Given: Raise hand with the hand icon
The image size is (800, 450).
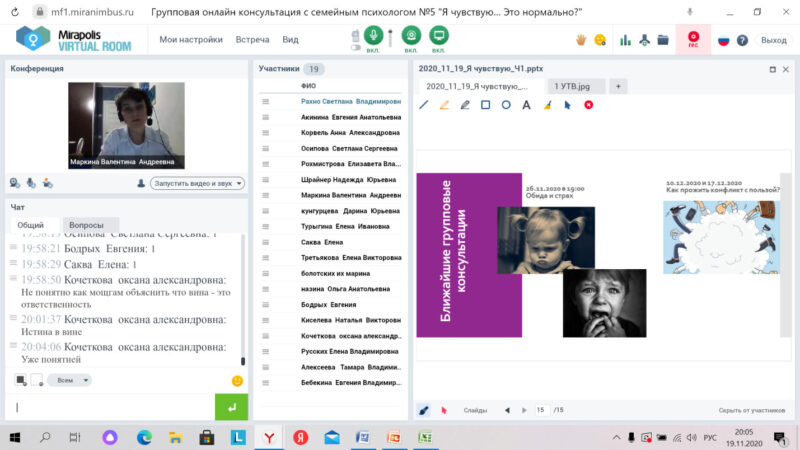Looking at the screenshot, I should (581, 40).
